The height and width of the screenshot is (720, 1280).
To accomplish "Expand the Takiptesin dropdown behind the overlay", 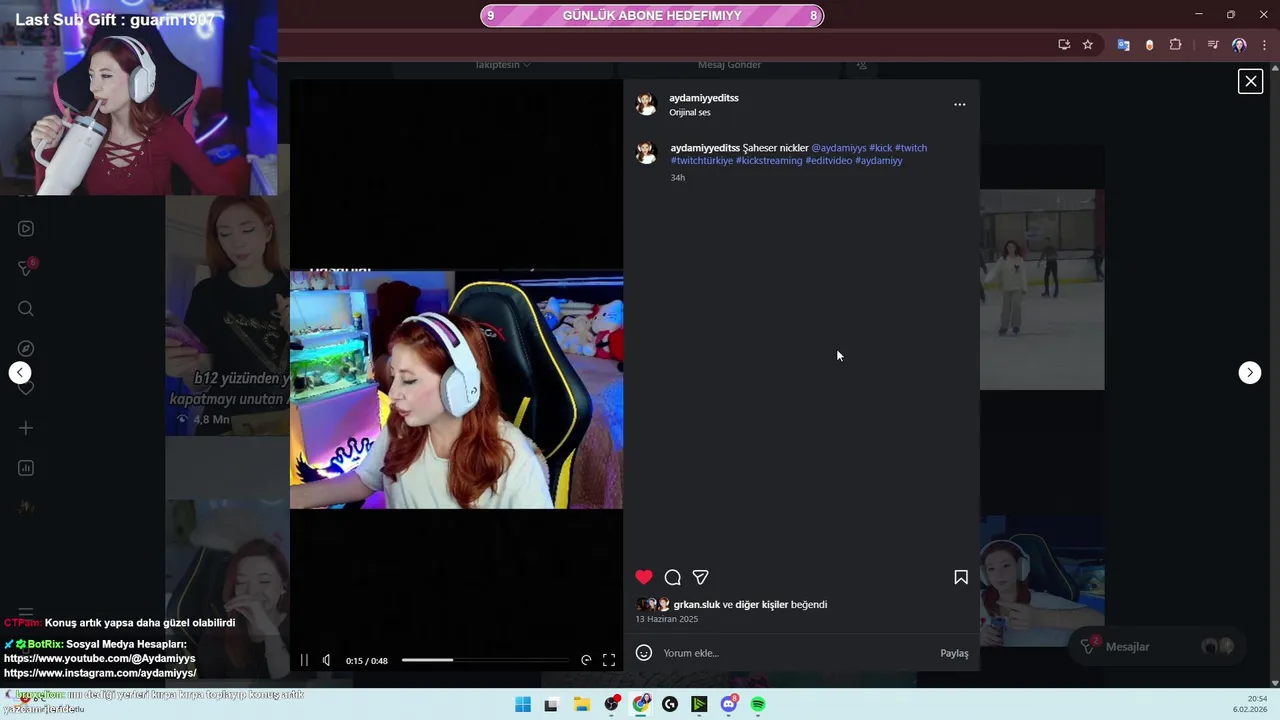I will point(503,65).
